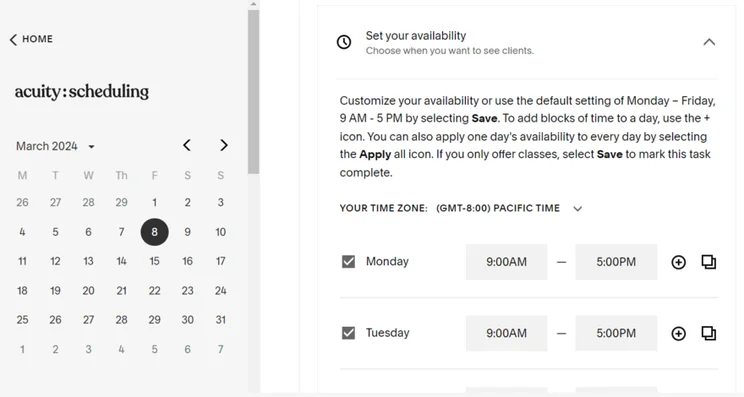Edit Monday end time 5:00PM

coord(616,262)
